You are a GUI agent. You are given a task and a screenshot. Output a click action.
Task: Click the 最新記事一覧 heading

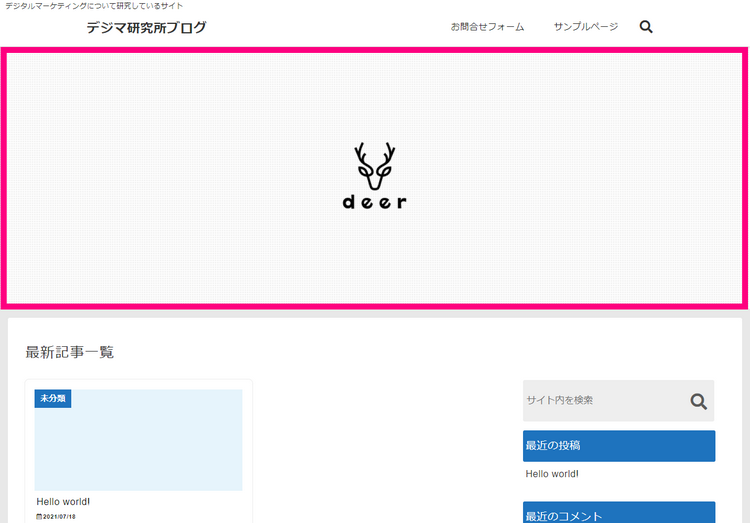click(x=69, y=352)
